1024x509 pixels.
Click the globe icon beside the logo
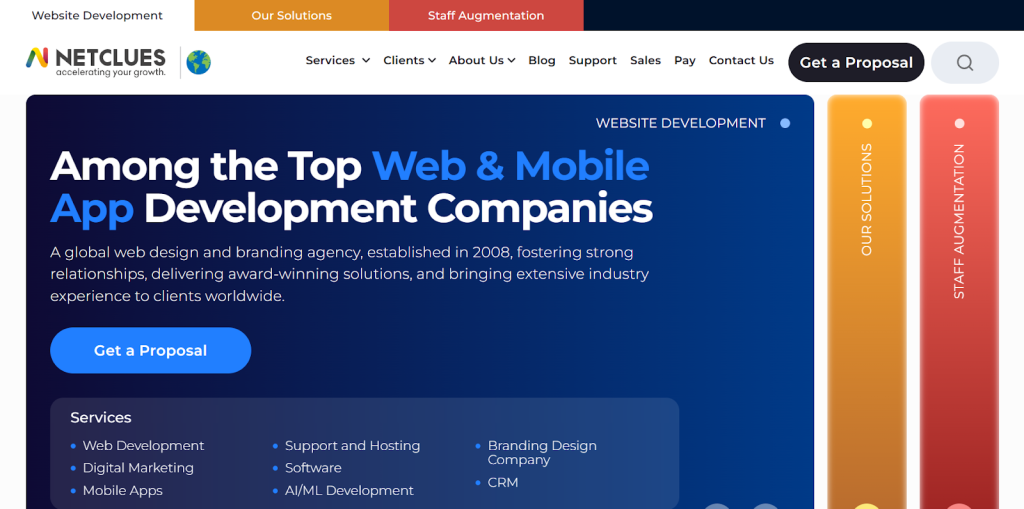199,62
